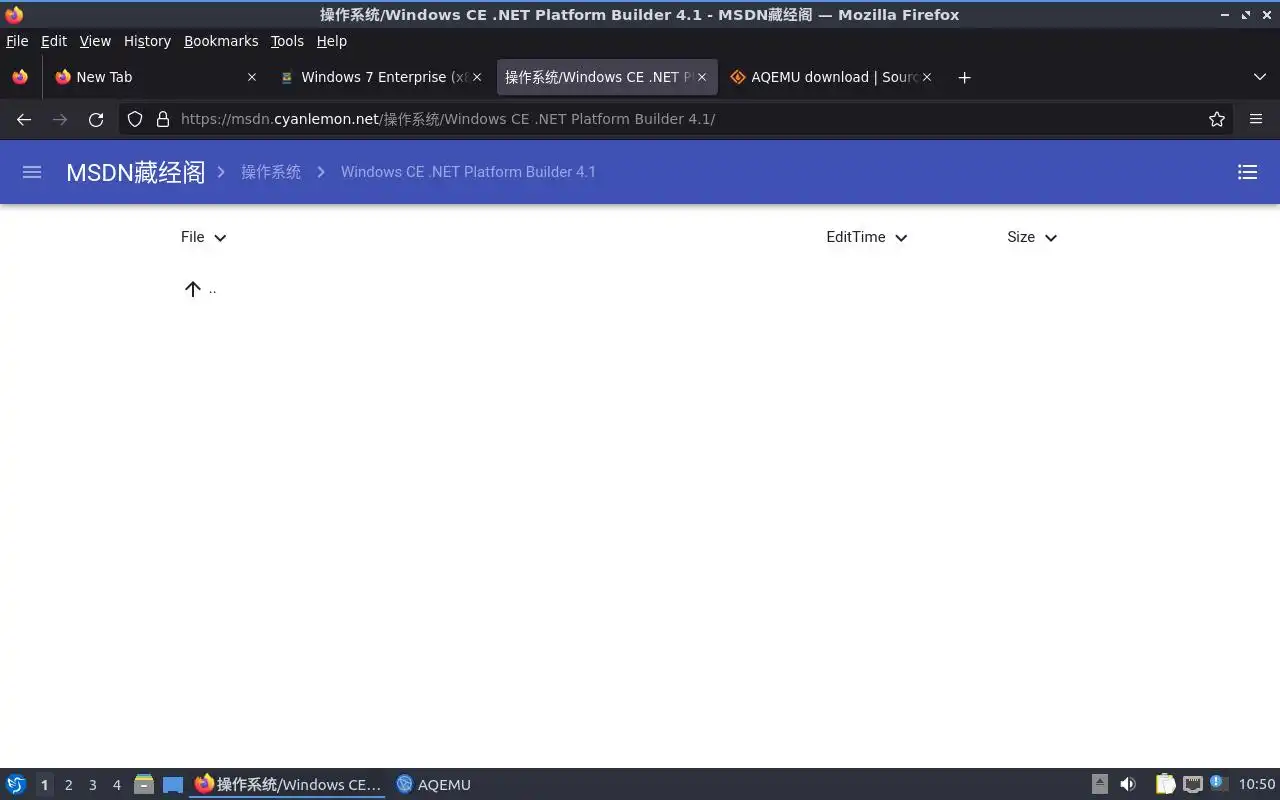The height and width of the screenshot is (800, 1280).
Task: Click the MSDN藏经阁 site title
Action: [x=135, y=172]
